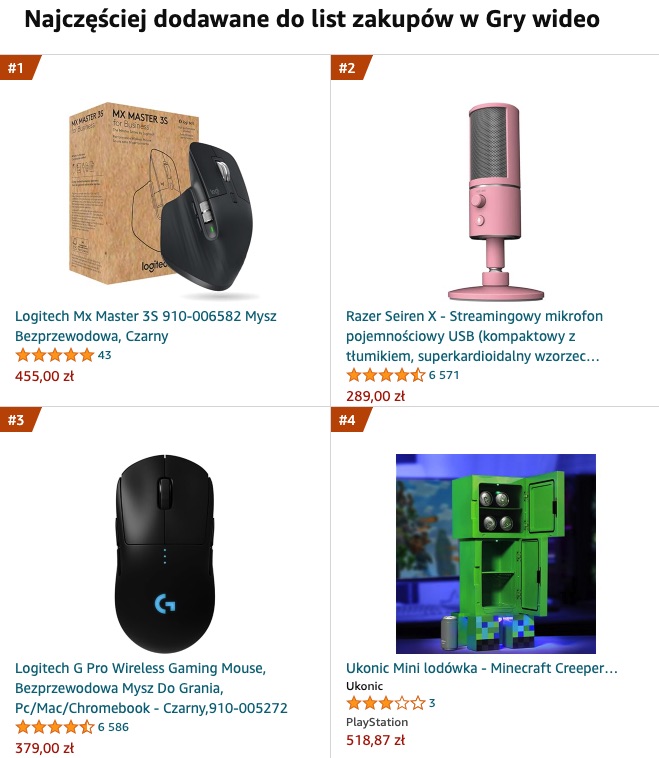
Task: Click the #1 bestseller rank badge
Action: pyautogui.click(x=19, y=68)
